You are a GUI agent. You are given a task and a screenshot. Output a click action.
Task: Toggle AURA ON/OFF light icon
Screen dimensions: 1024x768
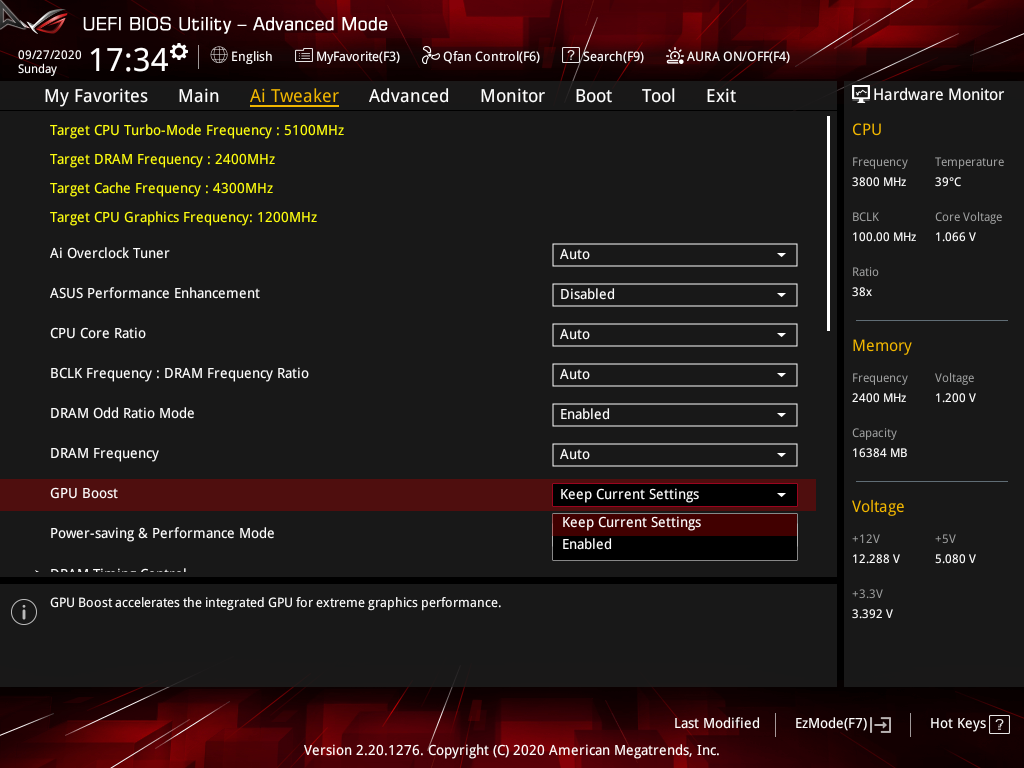pos(675,56)
